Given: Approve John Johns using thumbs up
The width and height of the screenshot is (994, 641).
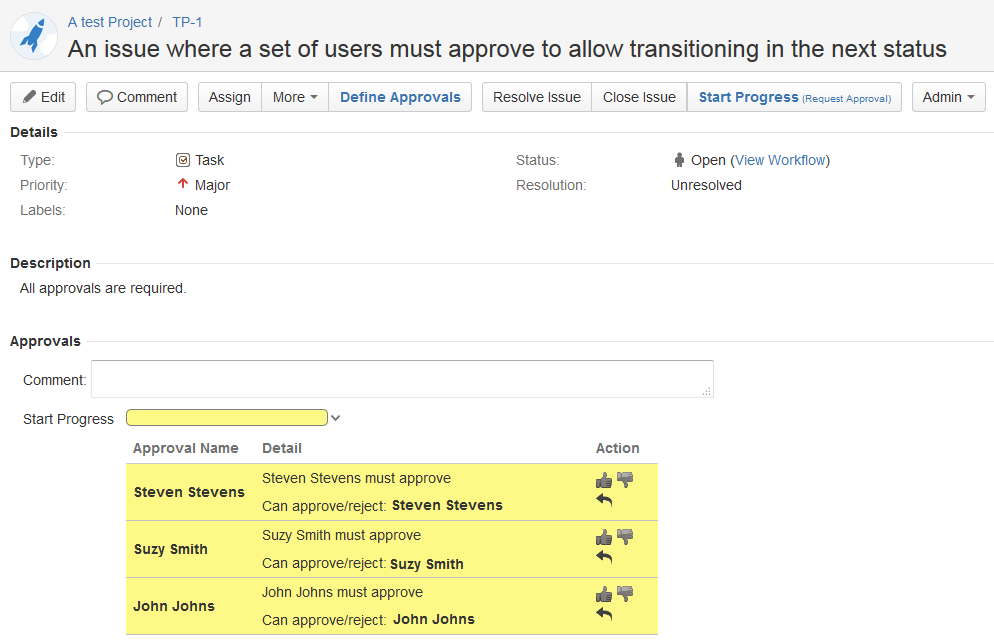Looking at the screenshot, I should [x=603, y=594].
